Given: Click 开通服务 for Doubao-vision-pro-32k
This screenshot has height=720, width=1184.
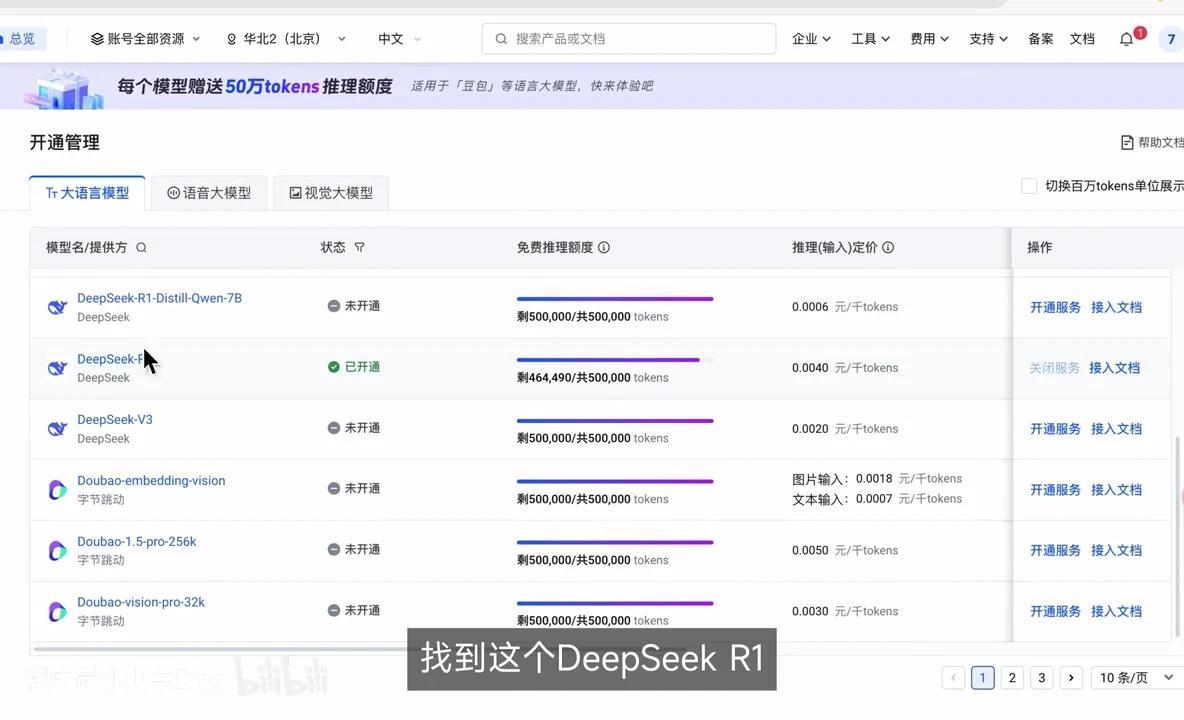Looking at the screenshot, I should (x=1055, y=611).
